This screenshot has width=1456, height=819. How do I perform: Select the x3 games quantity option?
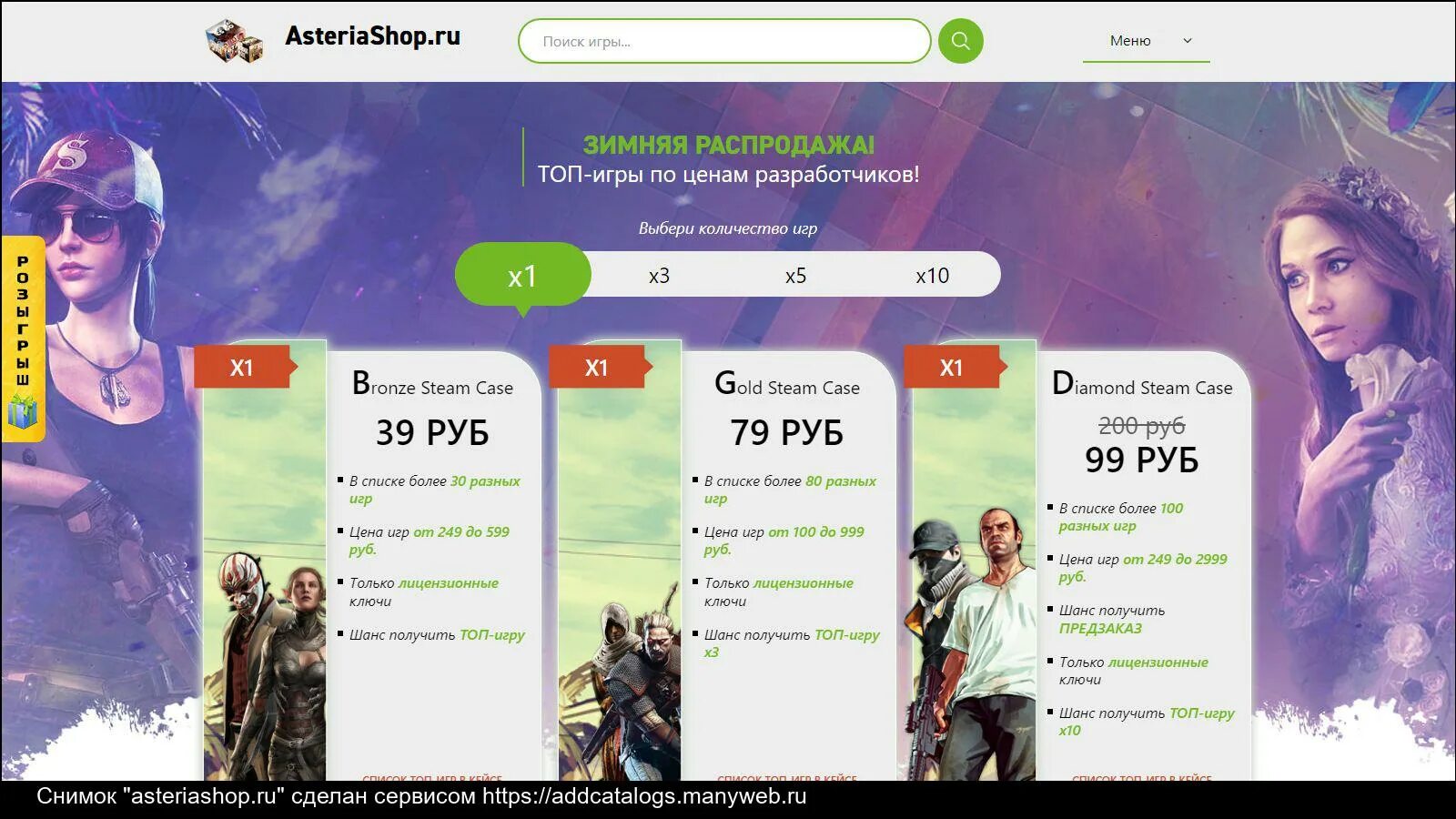[x=659, y=276]
